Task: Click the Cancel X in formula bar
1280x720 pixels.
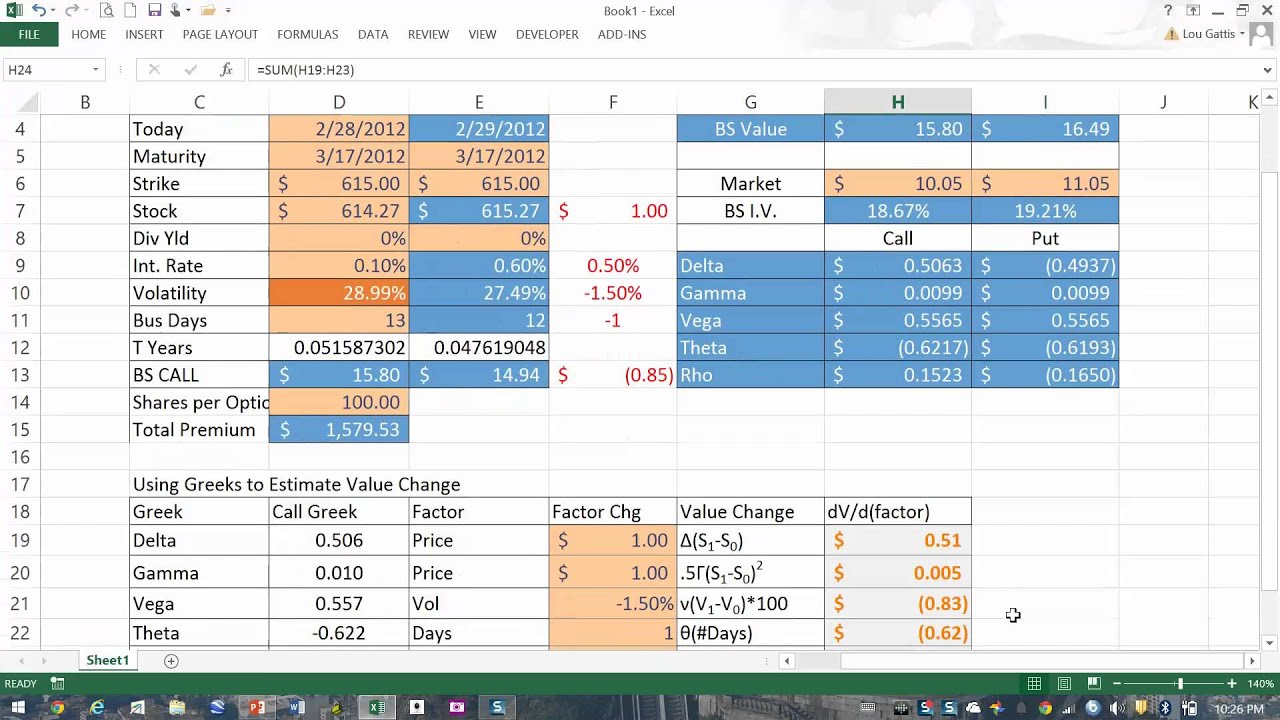Action: pyautogui.click(x=154, y=70)
